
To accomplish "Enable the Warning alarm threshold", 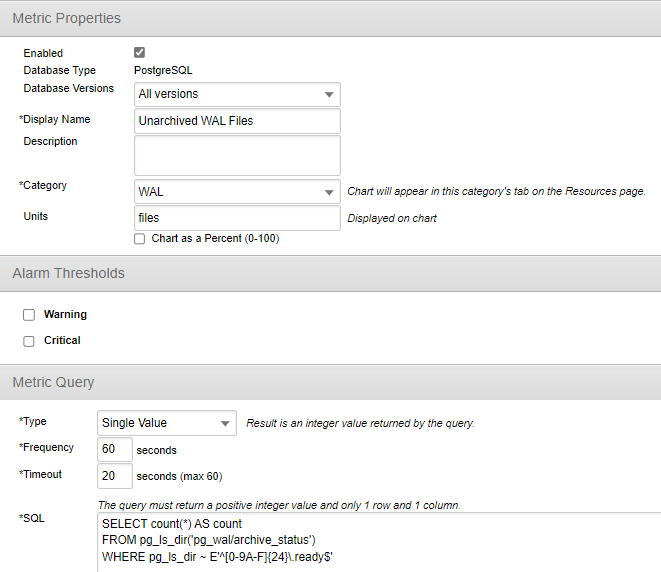I will [29, 315].
